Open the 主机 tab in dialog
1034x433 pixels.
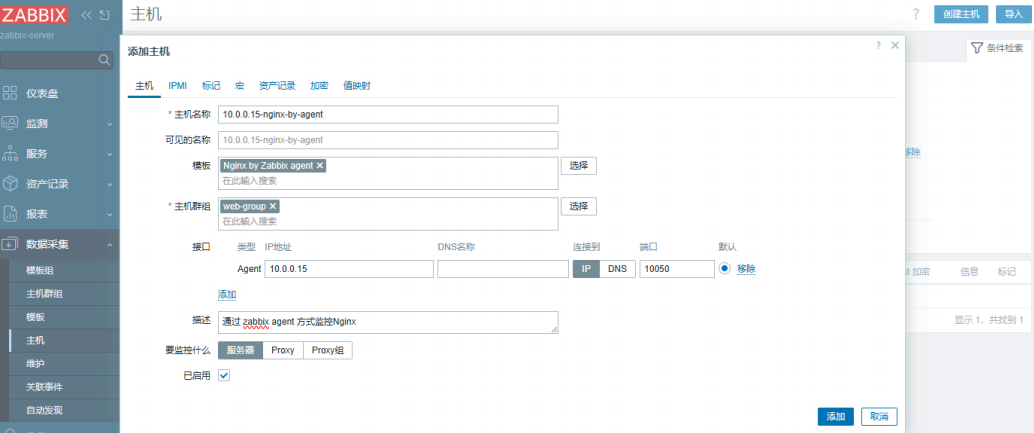click(144, 86)
